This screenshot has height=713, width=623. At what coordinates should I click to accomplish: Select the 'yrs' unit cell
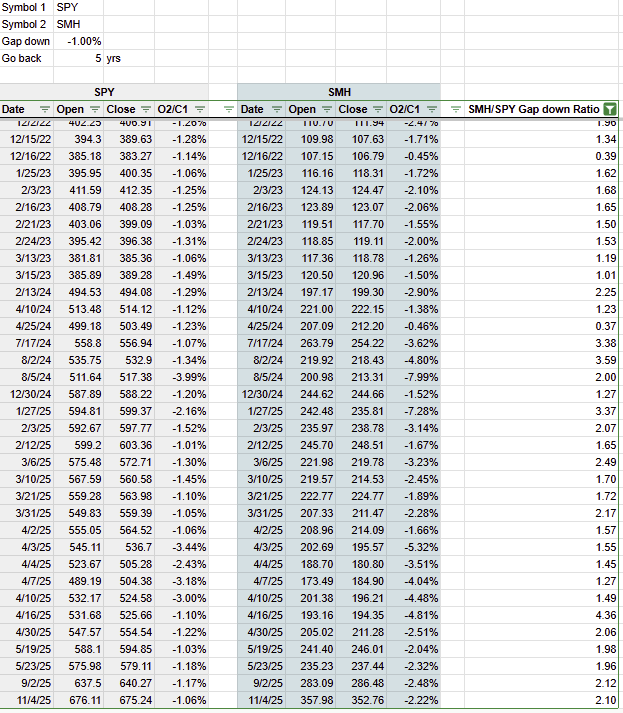(129, 58)
